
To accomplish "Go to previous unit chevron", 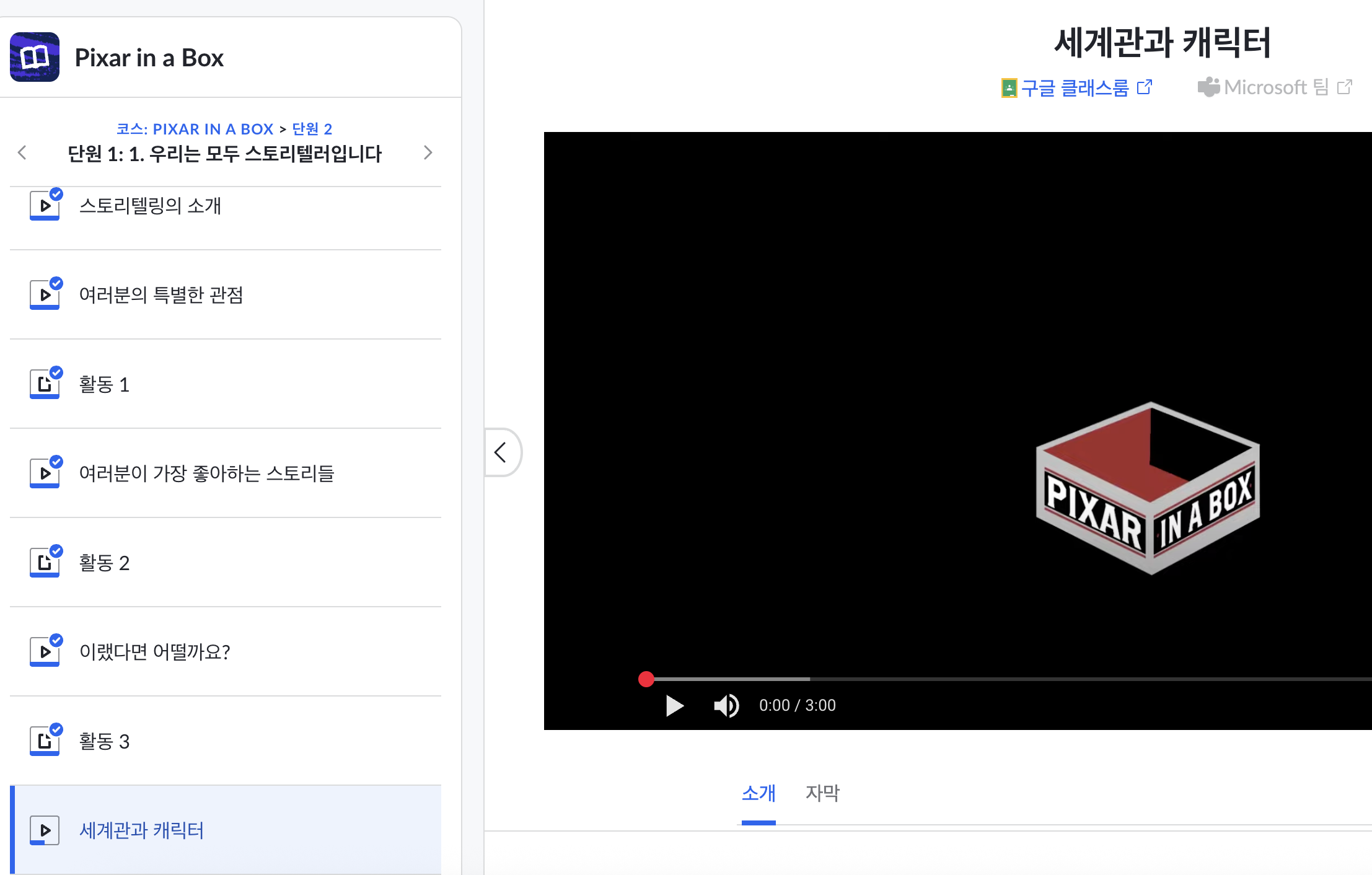I will pos(22,152).
